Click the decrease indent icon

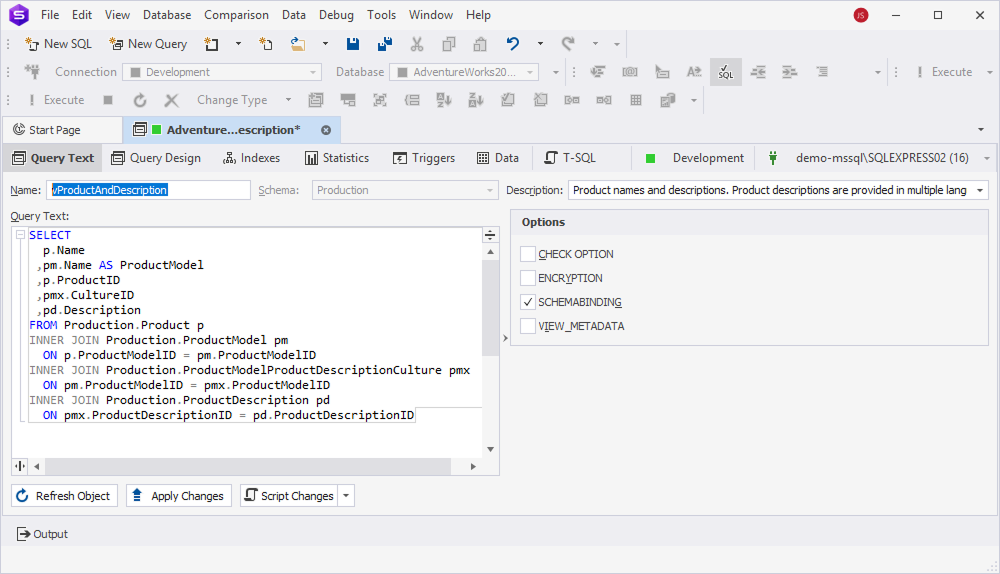[758, 72]
